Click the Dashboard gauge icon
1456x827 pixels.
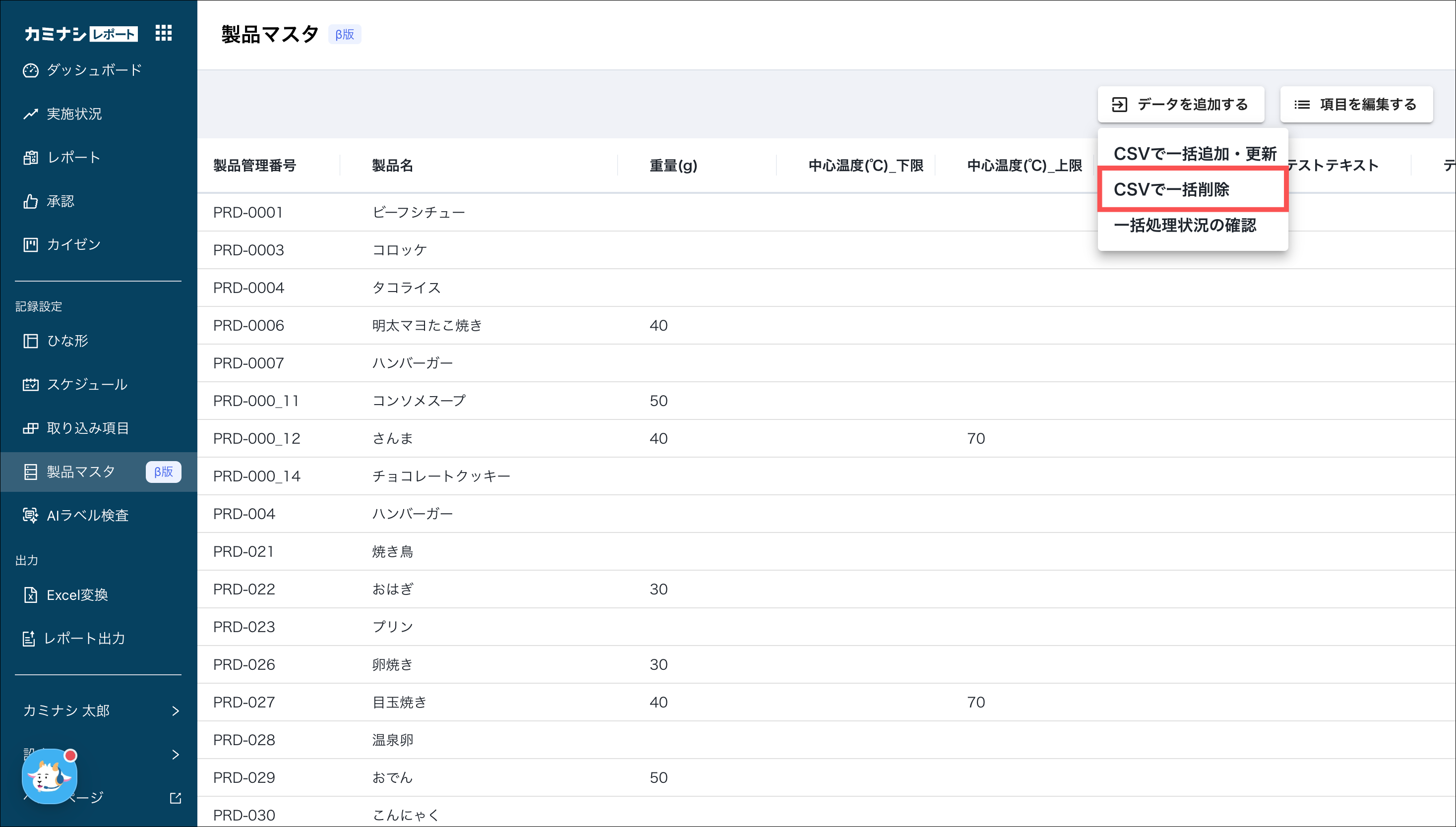pos(30,70)
